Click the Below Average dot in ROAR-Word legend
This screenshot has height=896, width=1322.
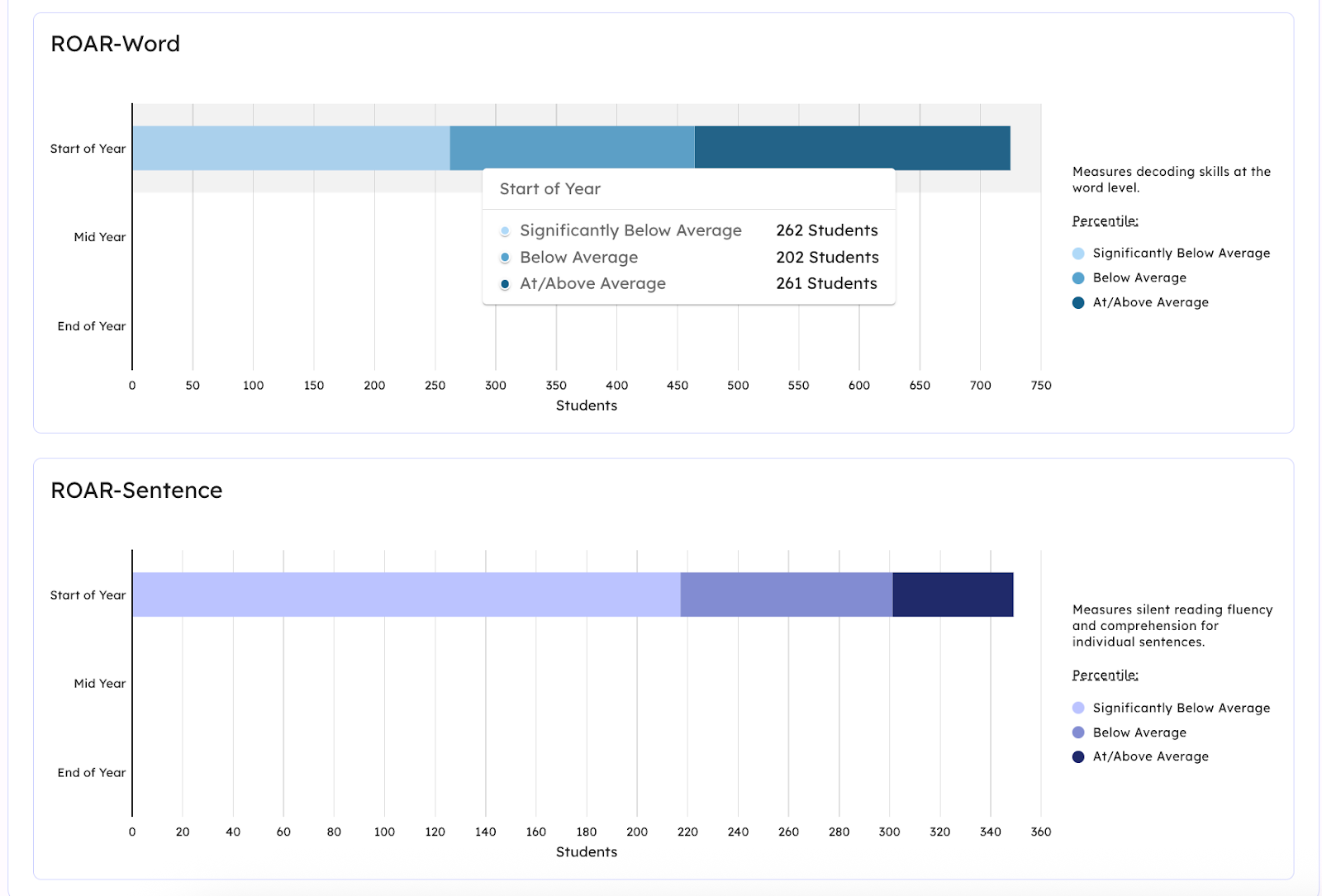click(x=1078, y=278)
